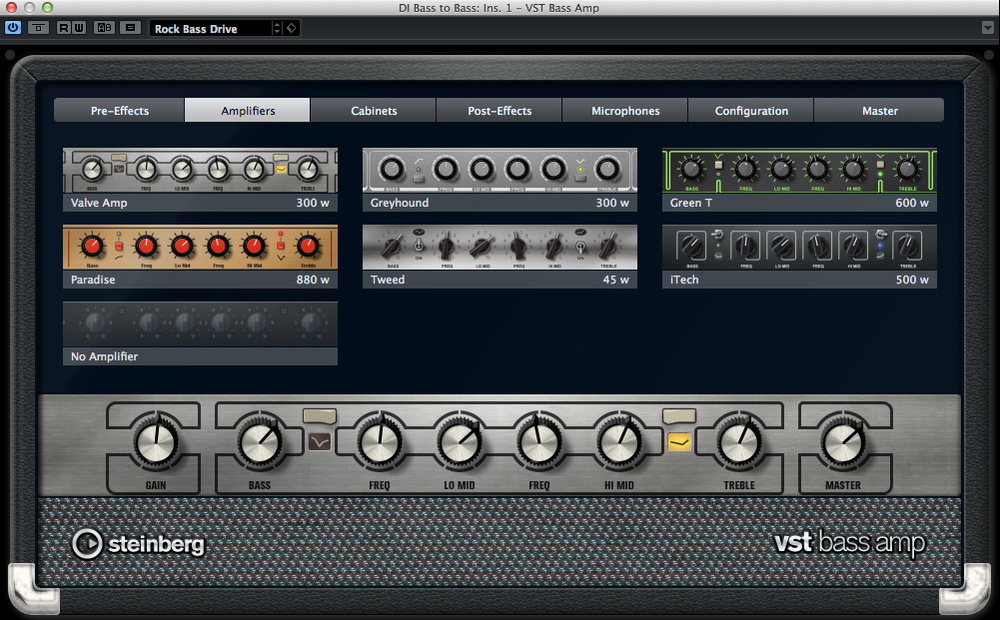Click the FREQ knob left of HI MID

539,441
